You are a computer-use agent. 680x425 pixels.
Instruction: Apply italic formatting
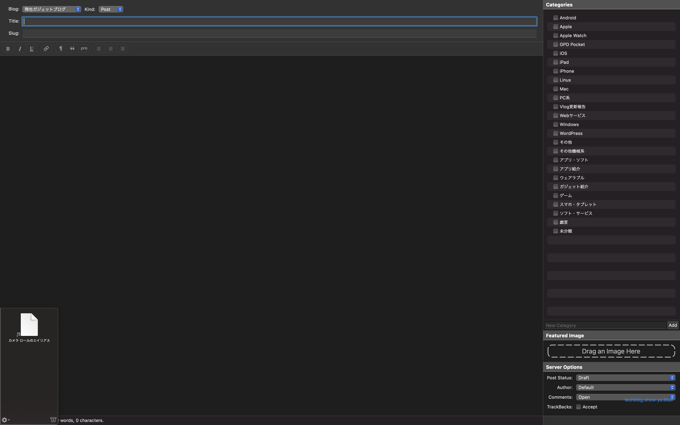click(20, 48)
